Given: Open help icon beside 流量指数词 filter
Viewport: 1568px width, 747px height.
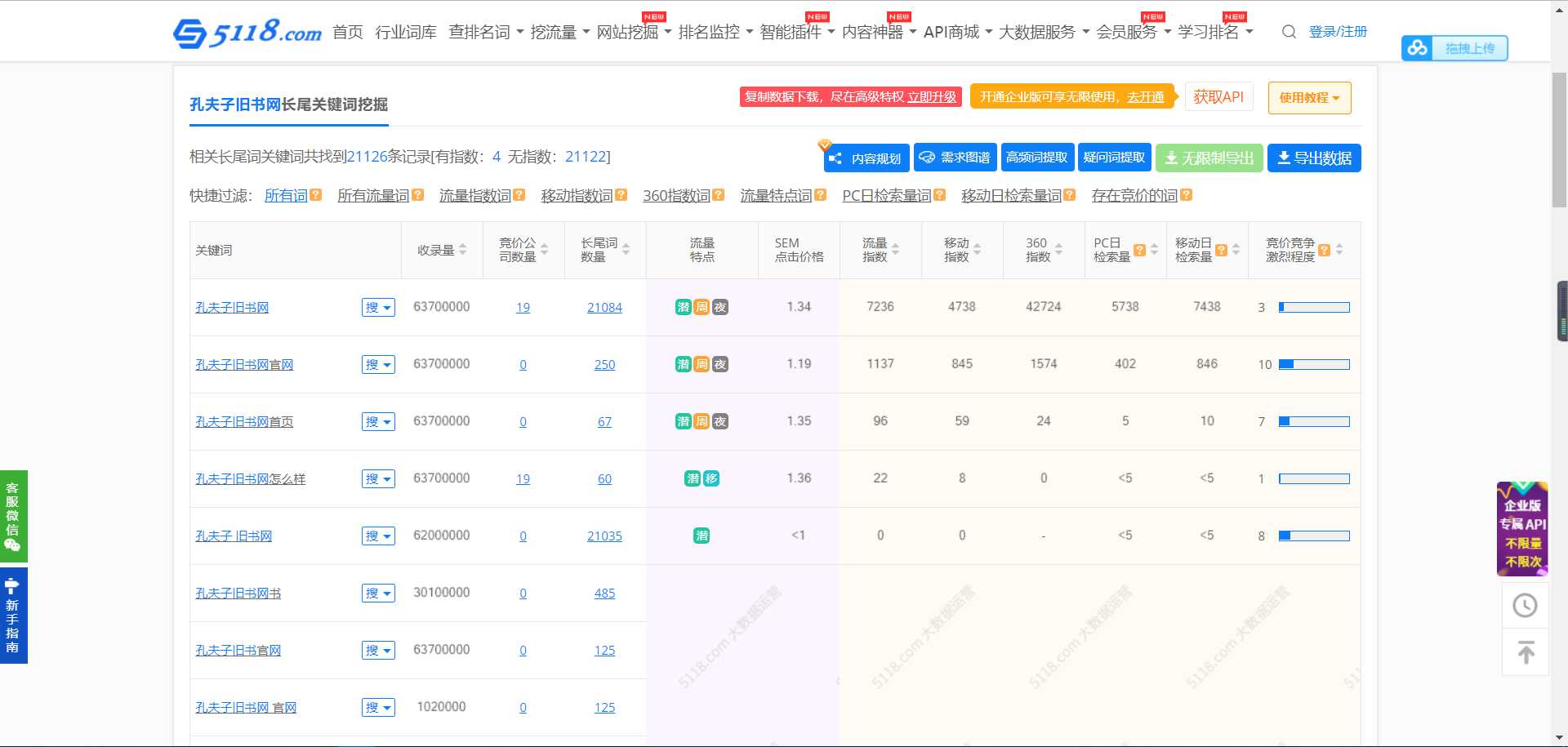Looking at the screenshot, I should (519, 195).
